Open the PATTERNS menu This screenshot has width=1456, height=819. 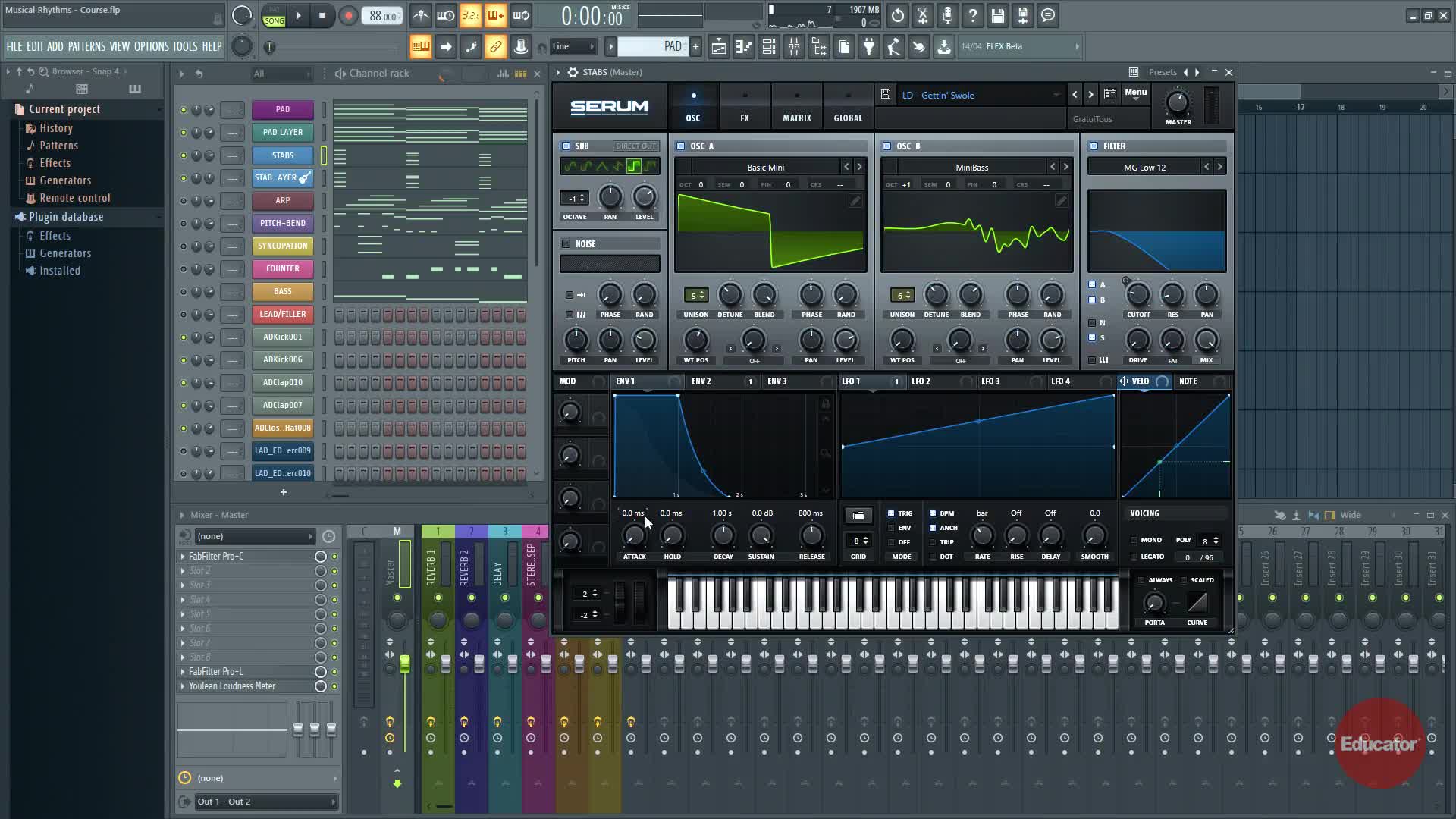[x=86, y=46]
